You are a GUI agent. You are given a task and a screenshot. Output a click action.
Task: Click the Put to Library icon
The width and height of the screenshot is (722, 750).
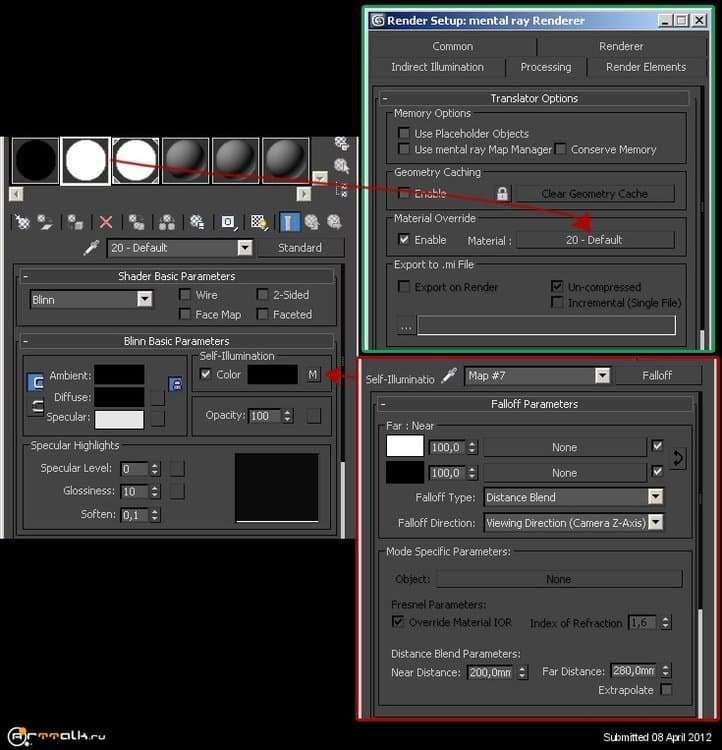click(x=197, y=222)
